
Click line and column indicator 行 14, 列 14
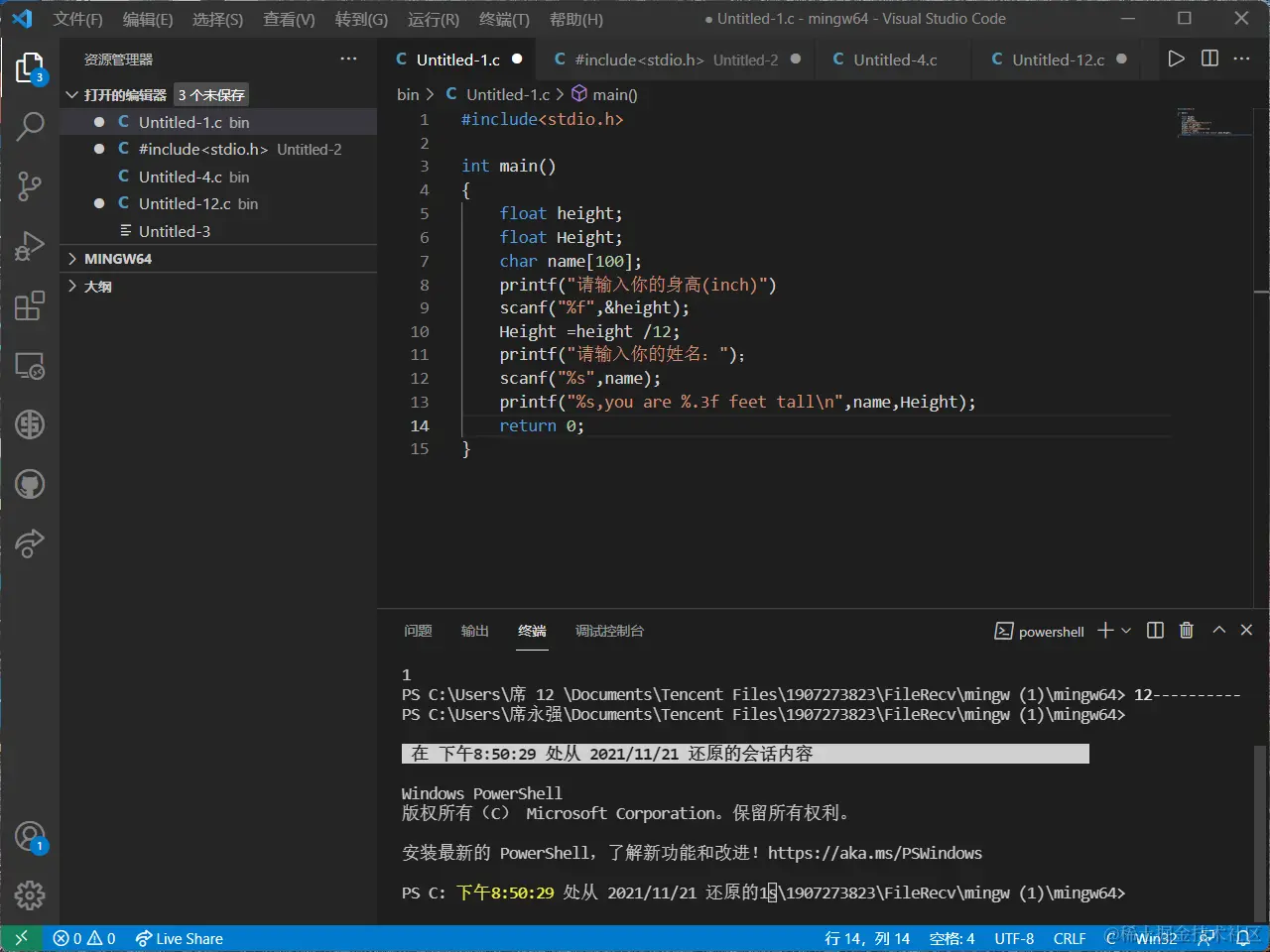point(867,938)
